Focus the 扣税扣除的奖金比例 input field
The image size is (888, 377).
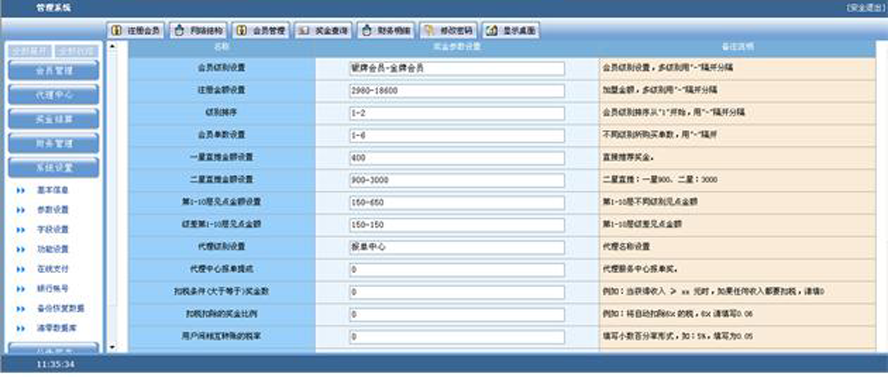coord(457,314)
